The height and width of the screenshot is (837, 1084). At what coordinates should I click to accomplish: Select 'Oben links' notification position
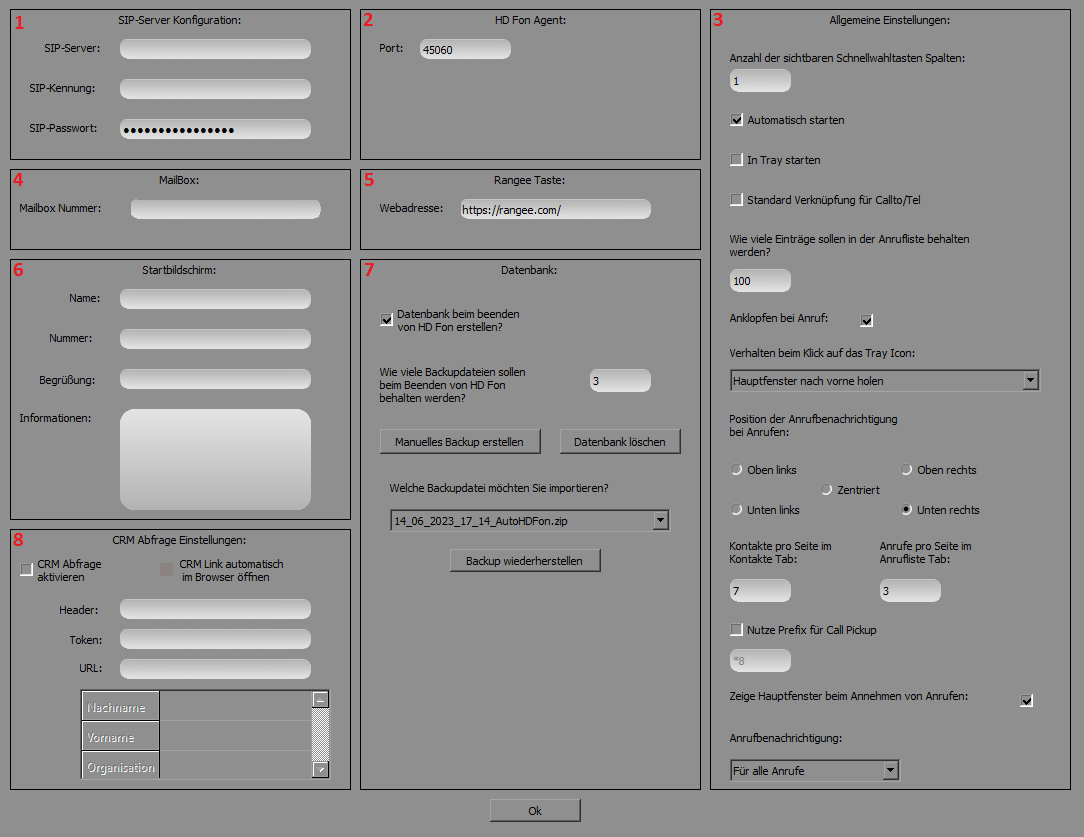[737, 470]
